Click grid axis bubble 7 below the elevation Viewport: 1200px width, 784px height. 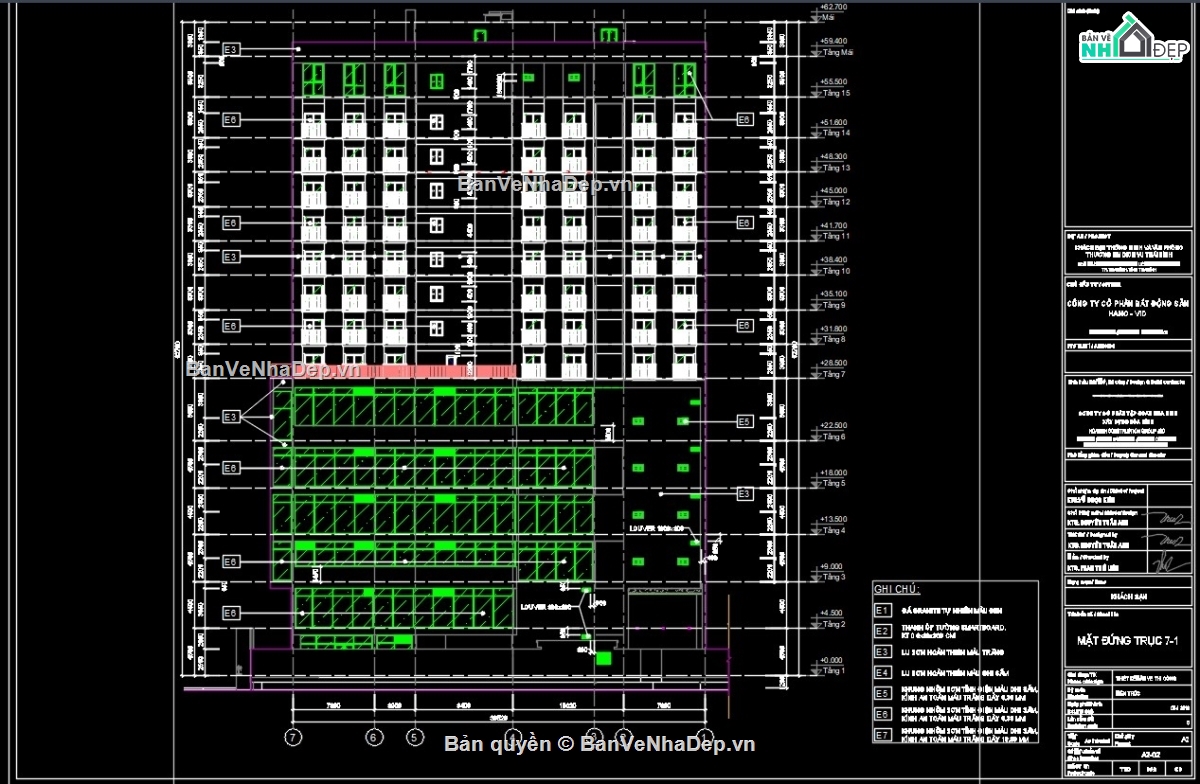click(x=294, y=738)
